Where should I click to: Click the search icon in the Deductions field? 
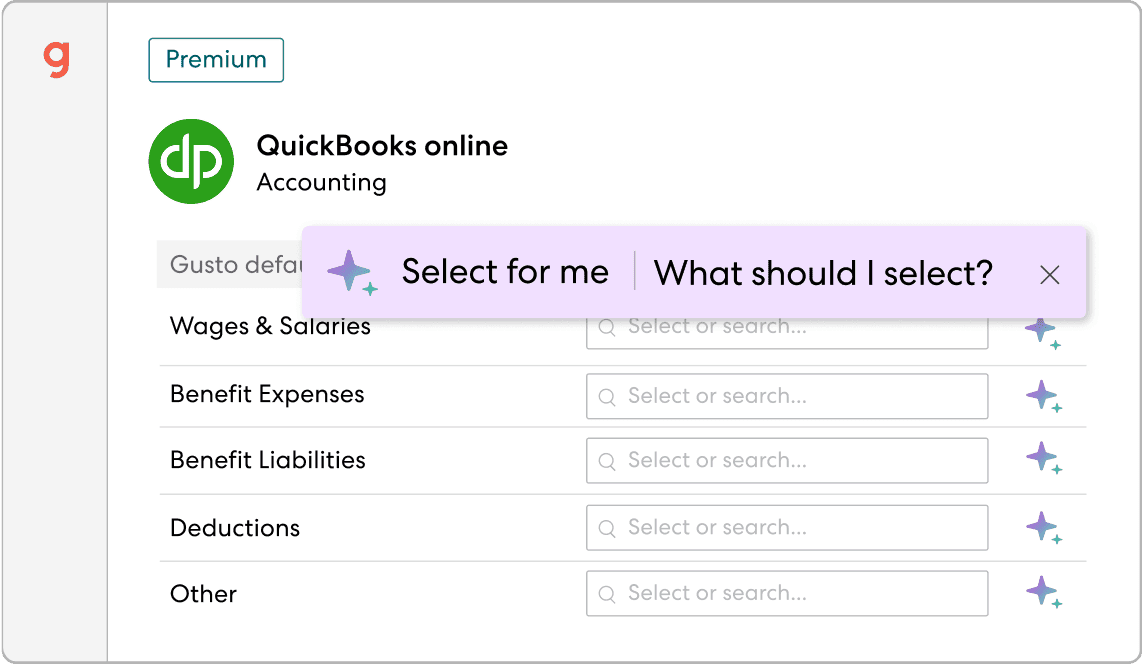pyautogui.click(x=607, y=528)
